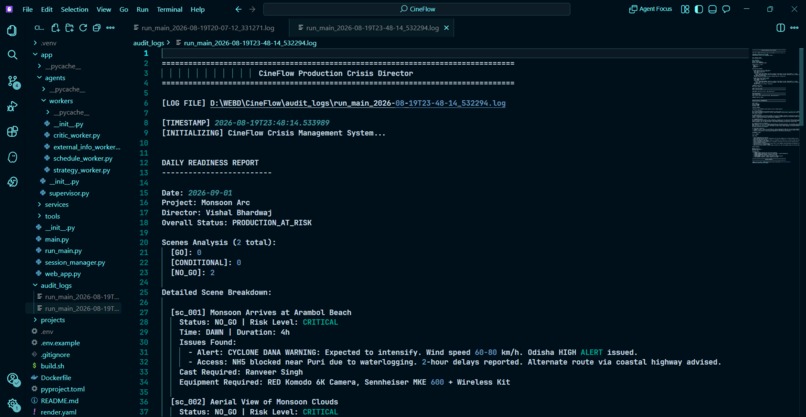
Task: Open the Run menu
Action: [142, 9]
